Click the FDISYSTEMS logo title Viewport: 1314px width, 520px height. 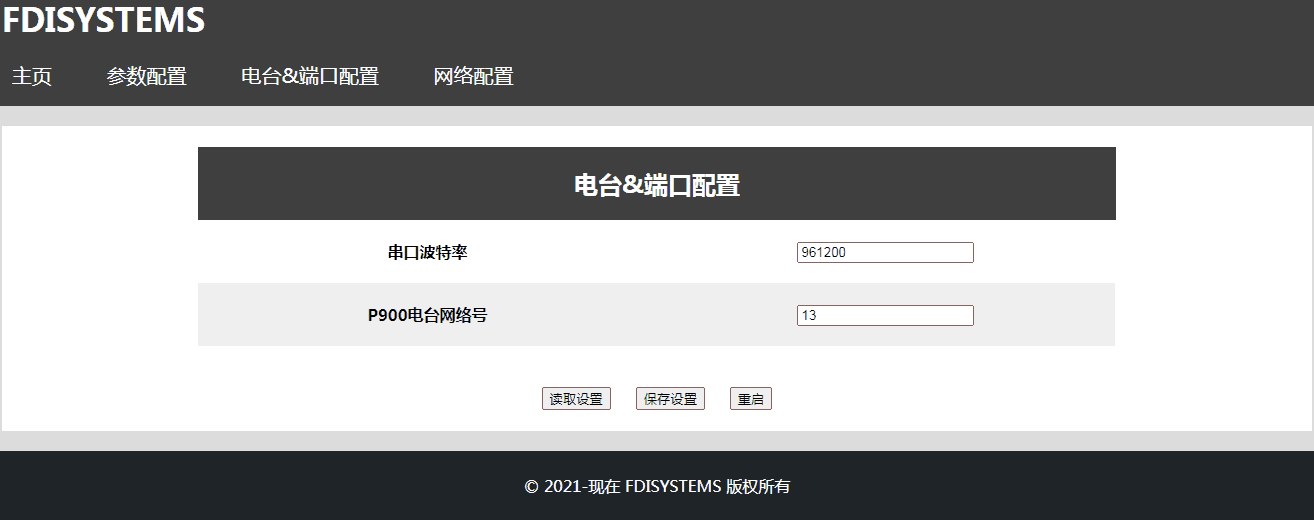point(104,20)
